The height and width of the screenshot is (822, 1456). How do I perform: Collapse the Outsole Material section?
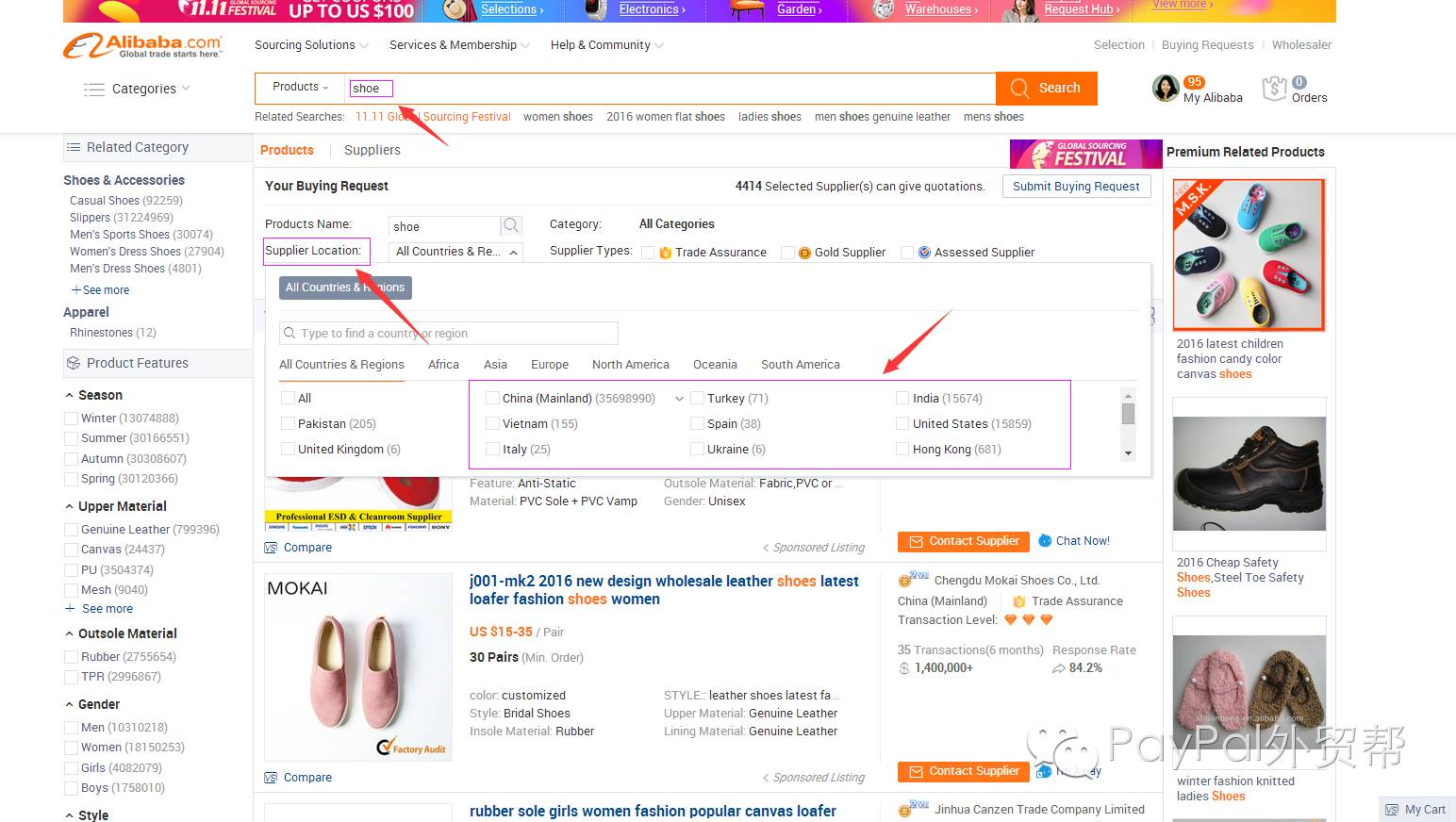point(70,634)
